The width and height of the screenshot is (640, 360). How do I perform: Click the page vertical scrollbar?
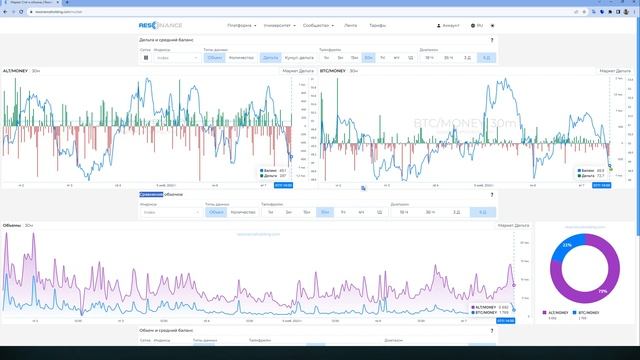638,127
